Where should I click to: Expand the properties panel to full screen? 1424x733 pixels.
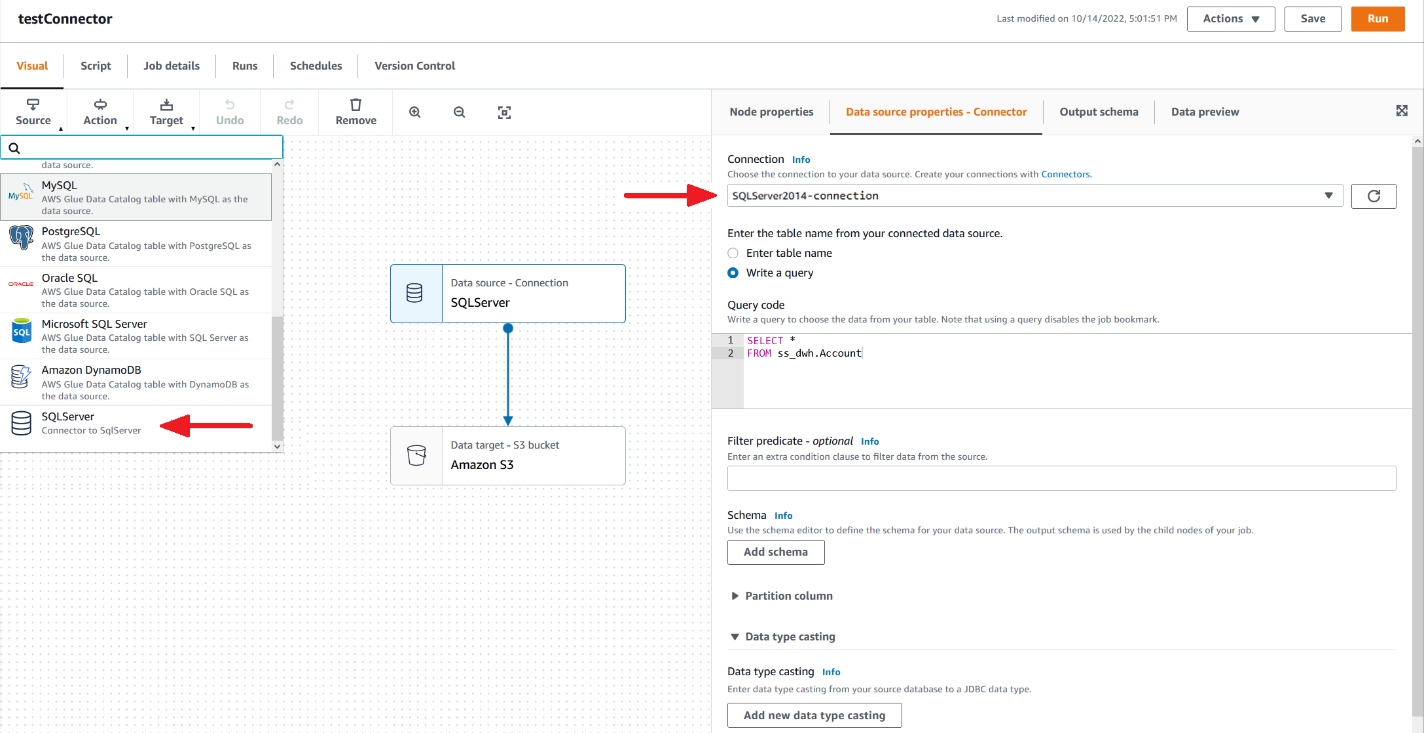click(x=1402, y=111)
